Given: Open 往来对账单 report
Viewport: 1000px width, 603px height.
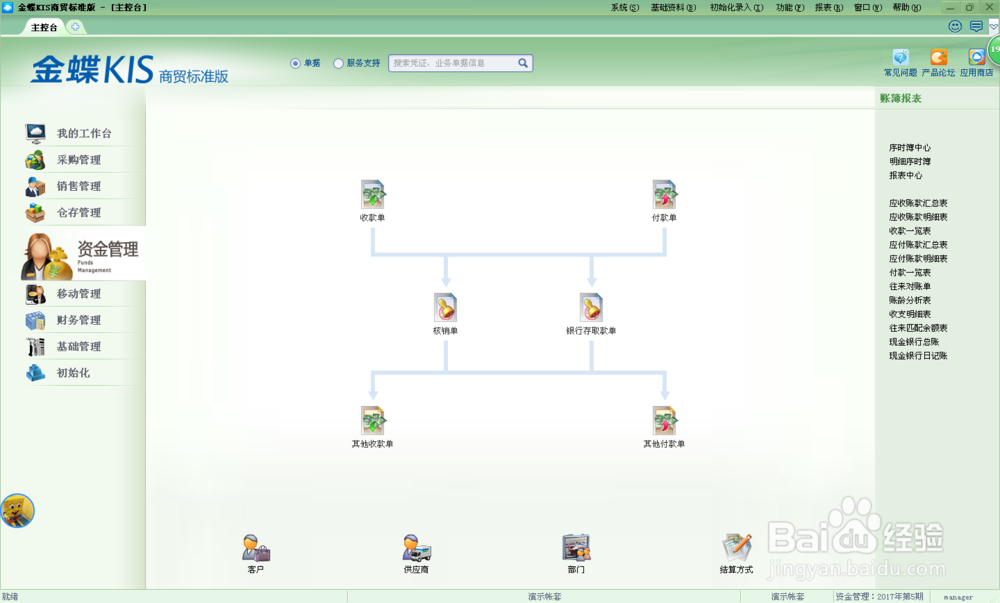Looking at the screenshot, I should (909, 286).
